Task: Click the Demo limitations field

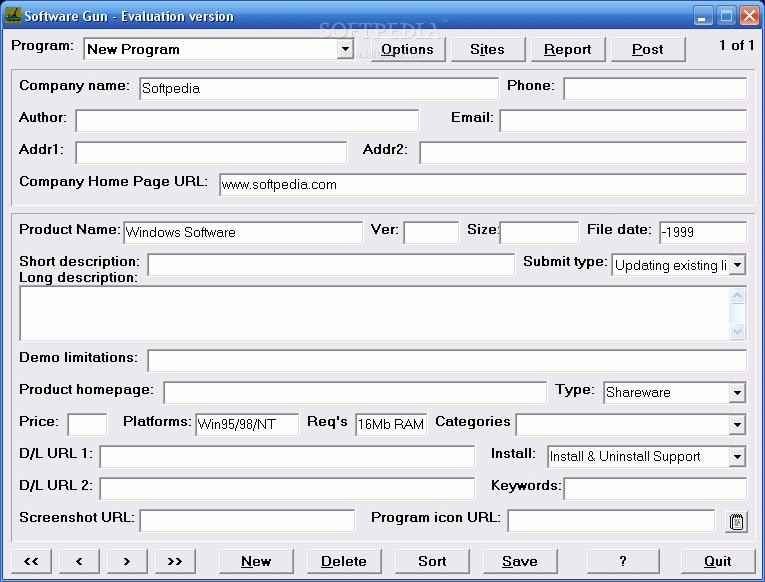Action: point(447,361)
